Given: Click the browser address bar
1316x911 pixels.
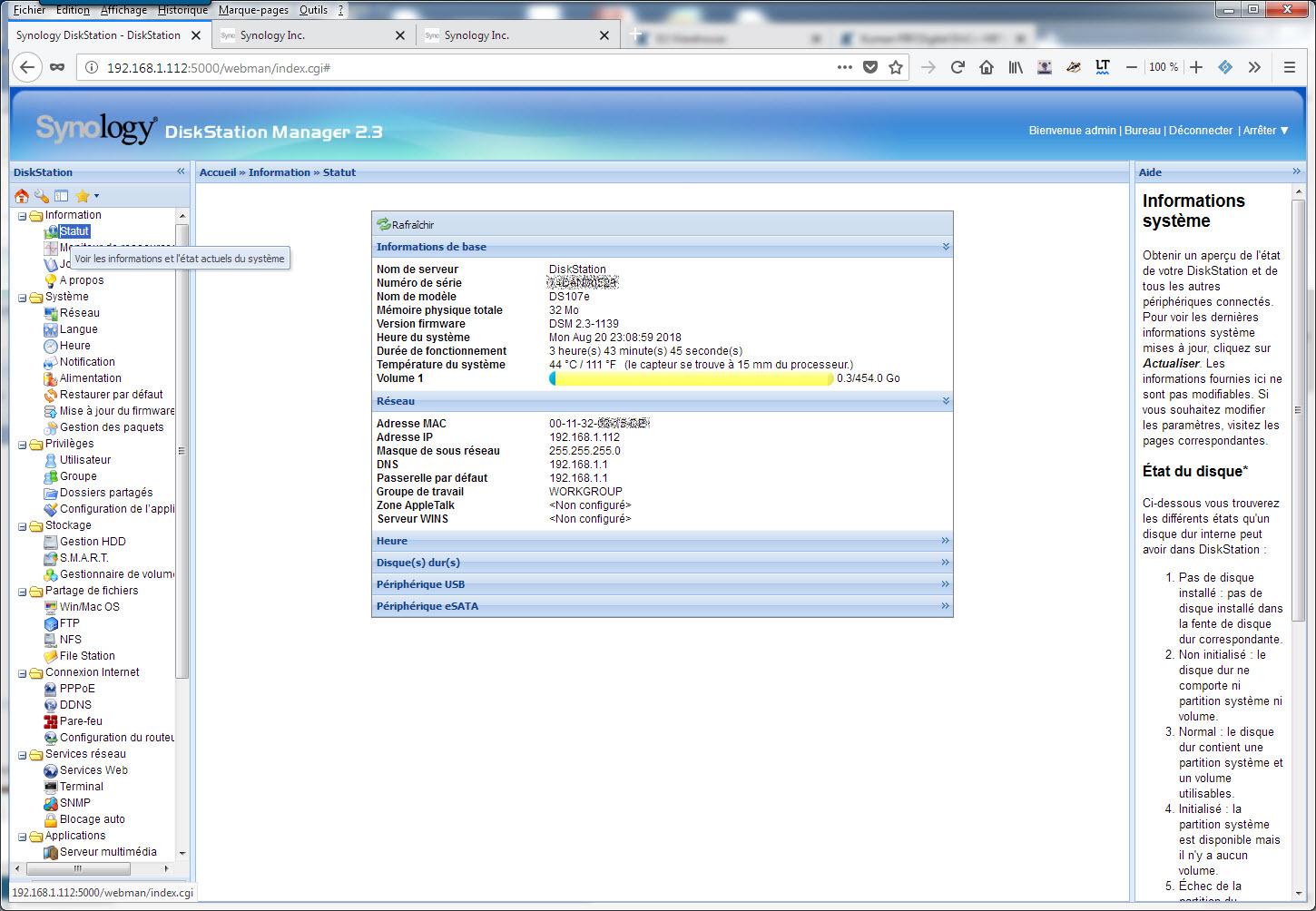Looking at the screenshot, I should coord(454,68).
